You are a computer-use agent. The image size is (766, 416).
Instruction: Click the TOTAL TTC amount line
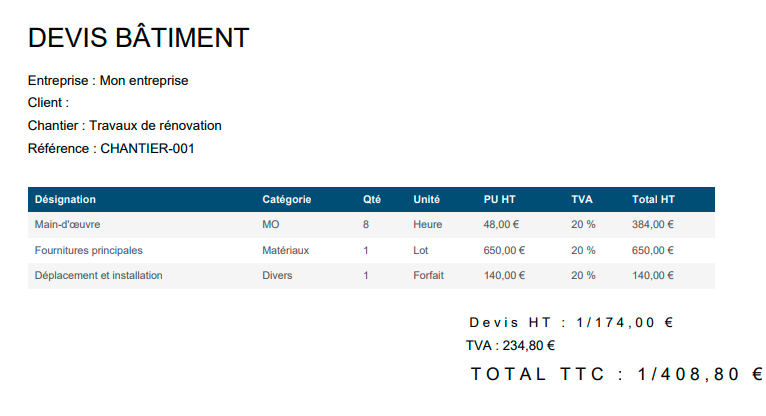click(x=617, y=374)
